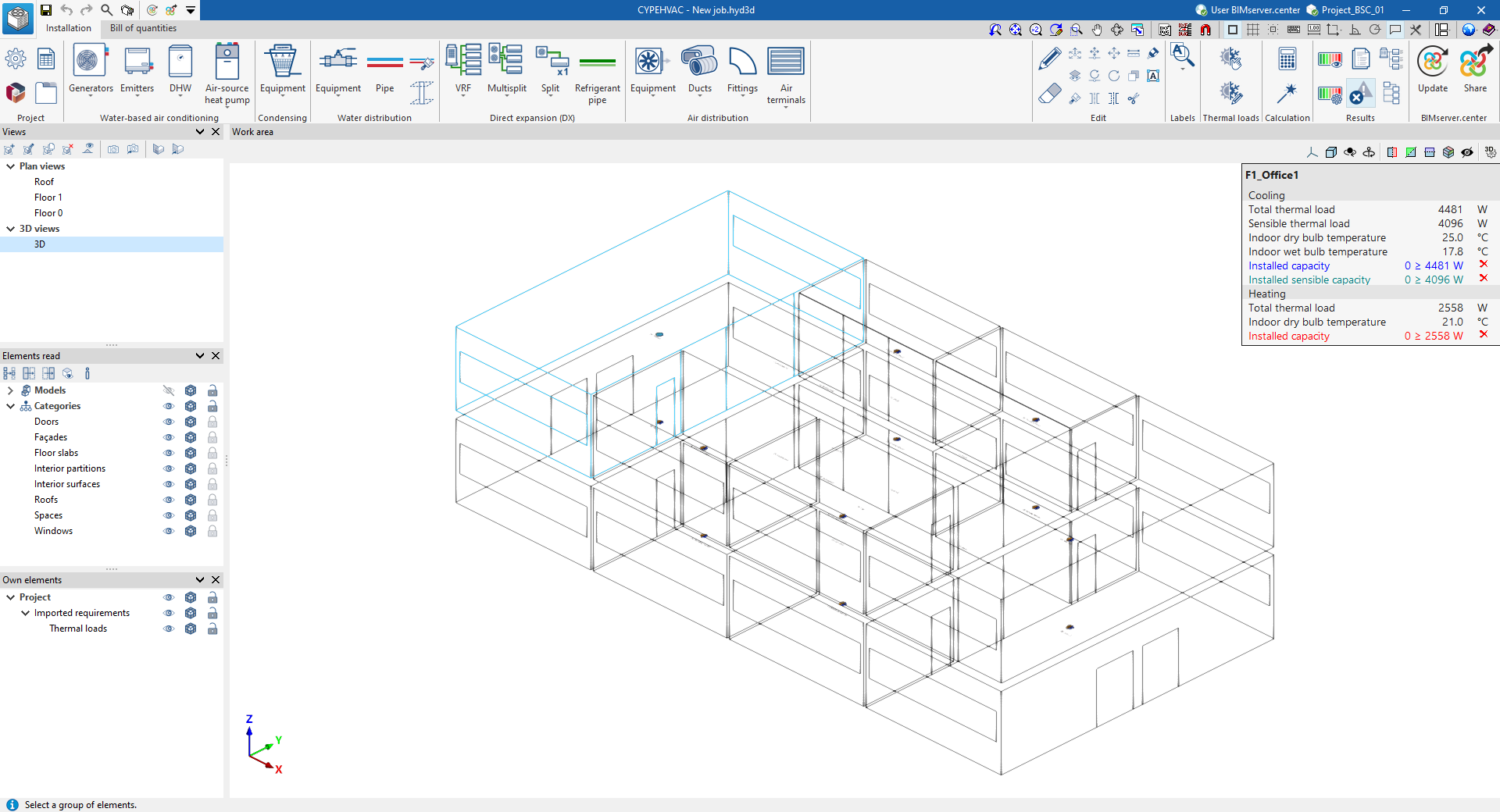The width and height of the screenshot is (1500, 812).
Task: Open the Floor 1 plan view
Action: click(x=48, y=198)
